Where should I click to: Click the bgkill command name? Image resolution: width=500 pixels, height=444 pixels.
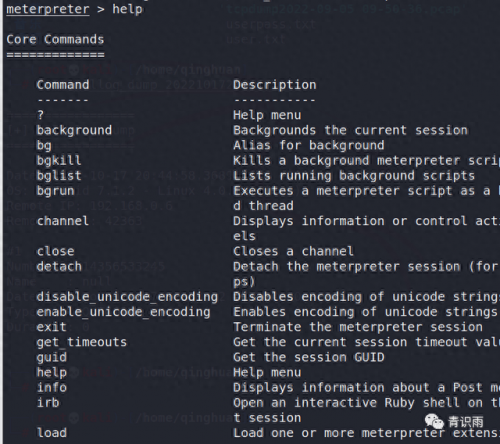tap(59, 161)
